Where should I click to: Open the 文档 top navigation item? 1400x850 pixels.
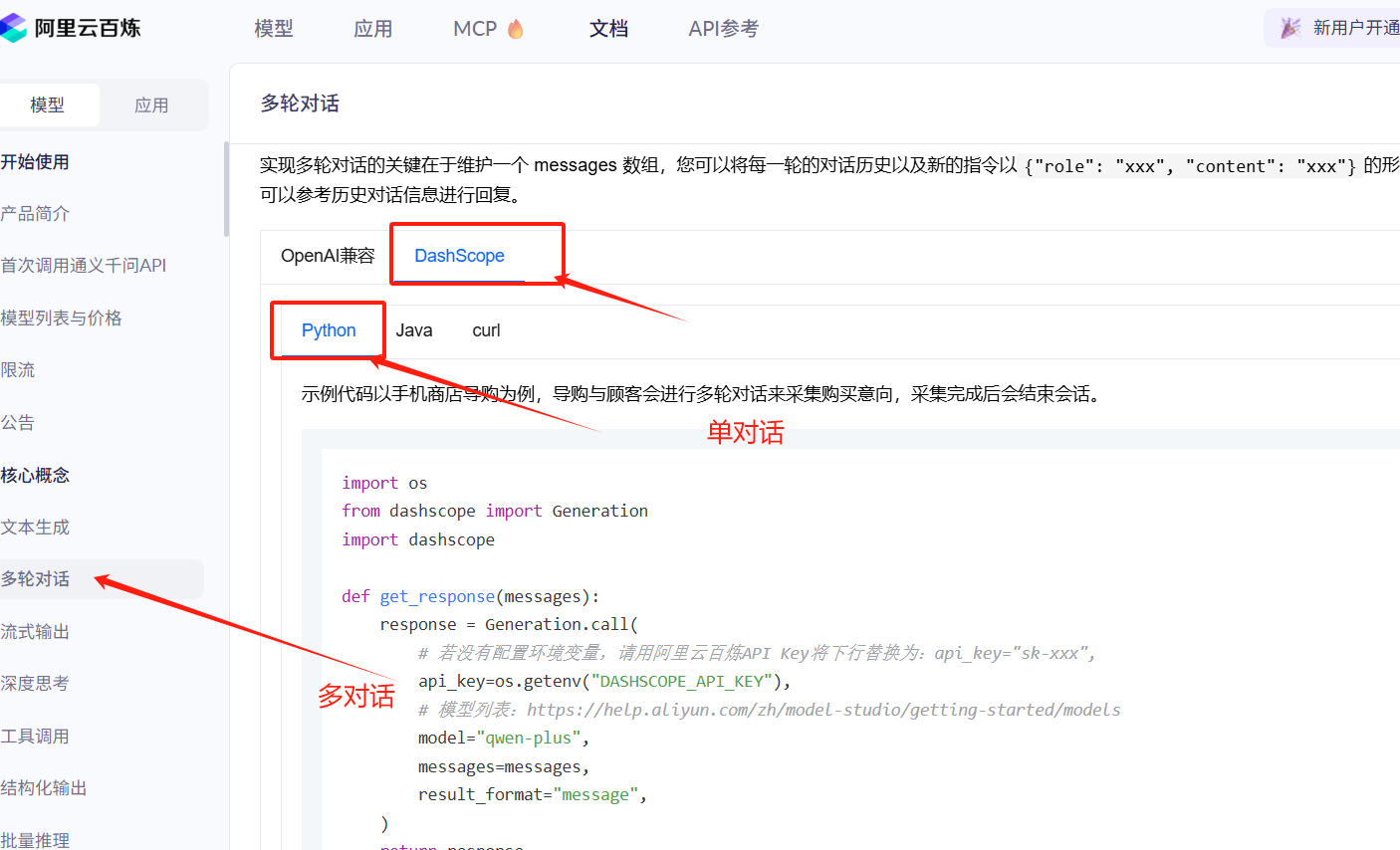tap(608, 29)
